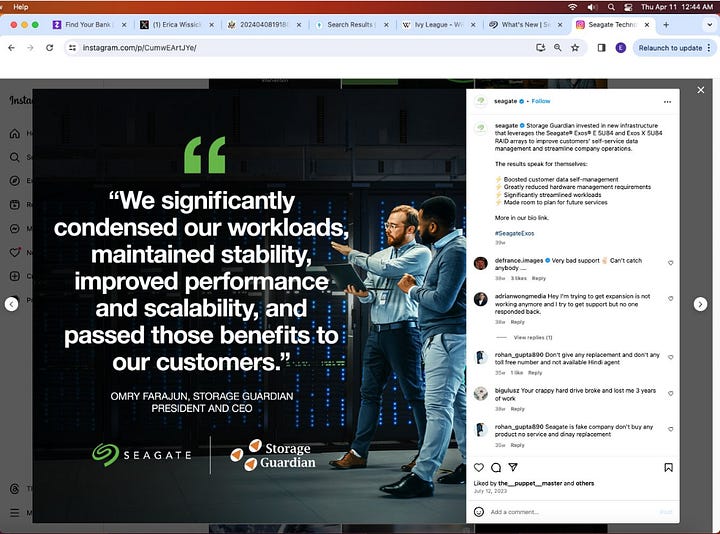The width and height of the screenshot is (720, 534).
Task: Like bigulusz comment heart
Action: [670, 393]
